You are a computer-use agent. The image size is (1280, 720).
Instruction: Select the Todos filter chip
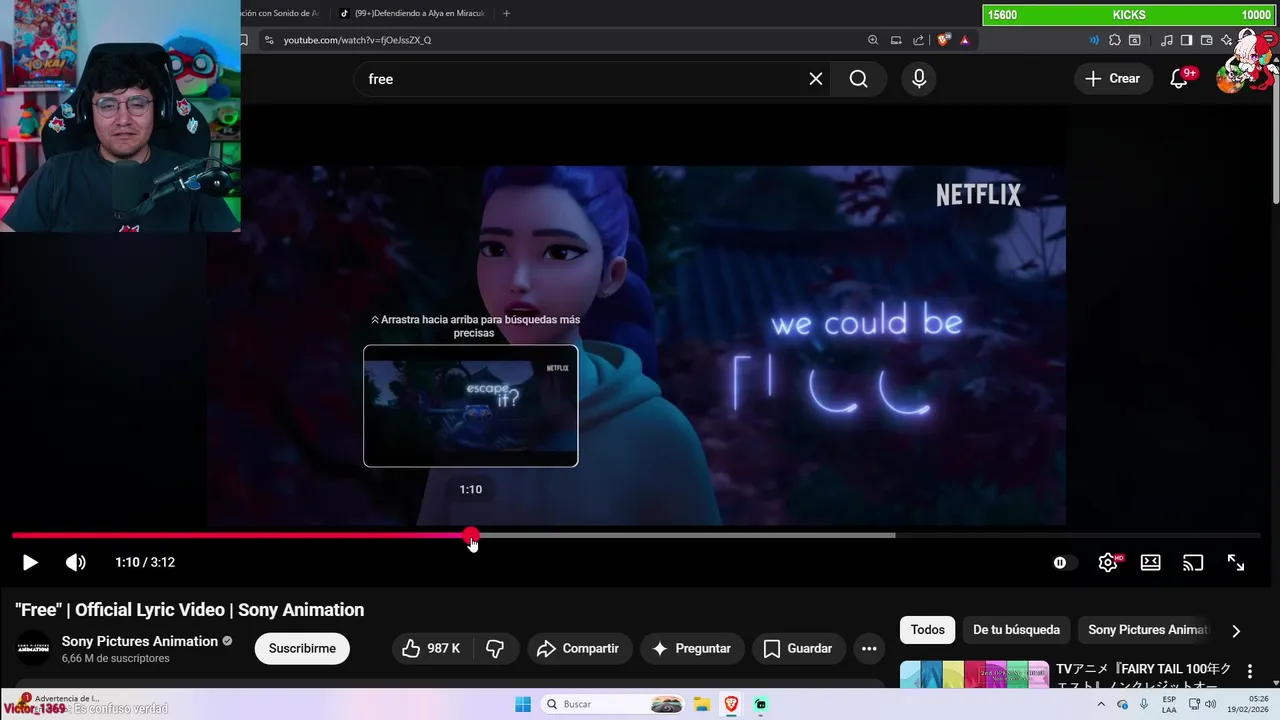pyautogui.click(x=927, y=630)
